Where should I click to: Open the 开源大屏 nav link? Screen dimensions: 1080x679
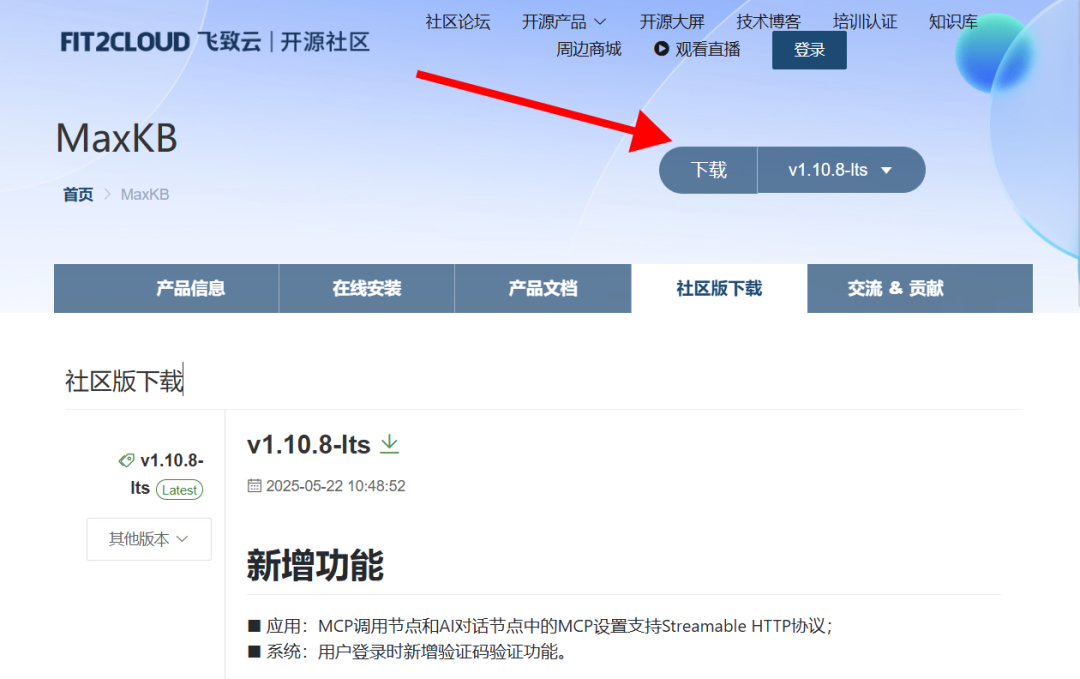pyautogui.click(x=672, y=22)
